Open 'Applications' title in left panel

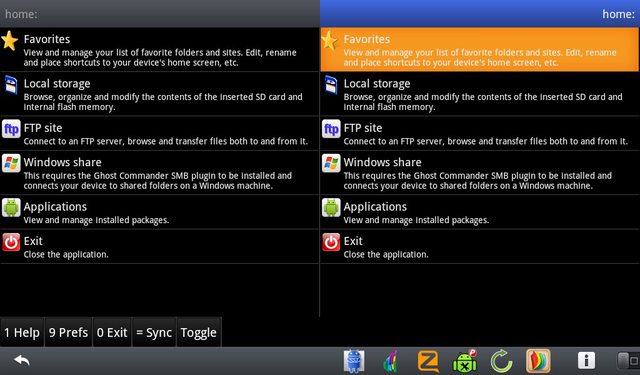pos(55,207)
